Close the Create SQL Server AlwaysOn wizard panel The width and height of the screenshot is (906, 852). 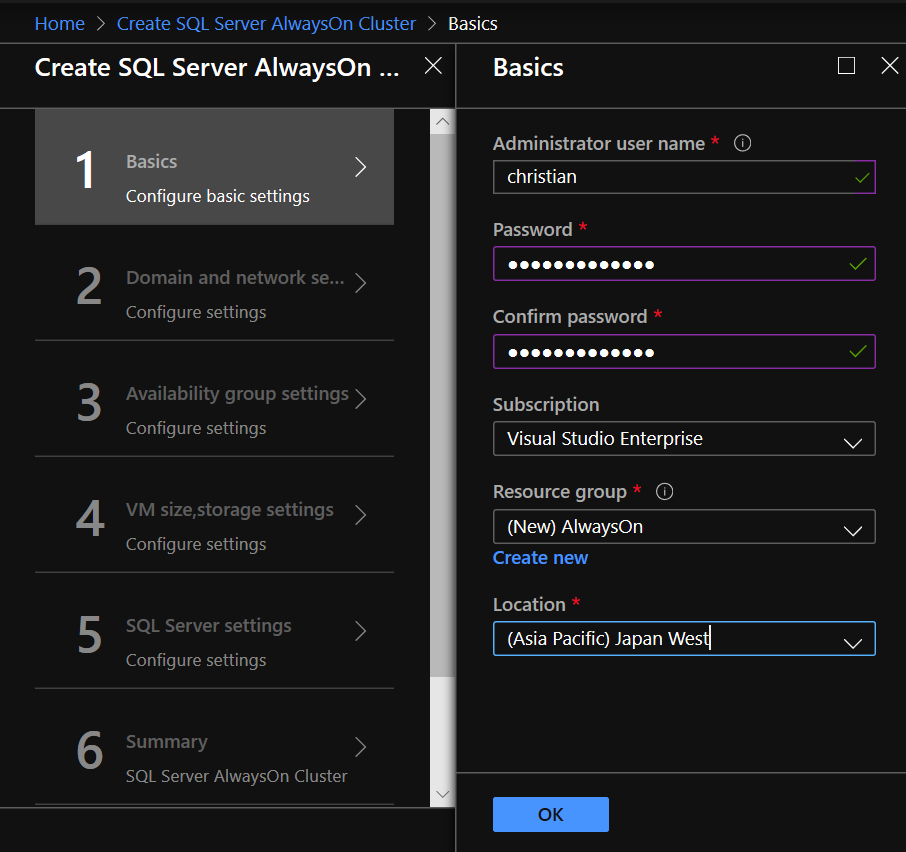click(432, 65)
